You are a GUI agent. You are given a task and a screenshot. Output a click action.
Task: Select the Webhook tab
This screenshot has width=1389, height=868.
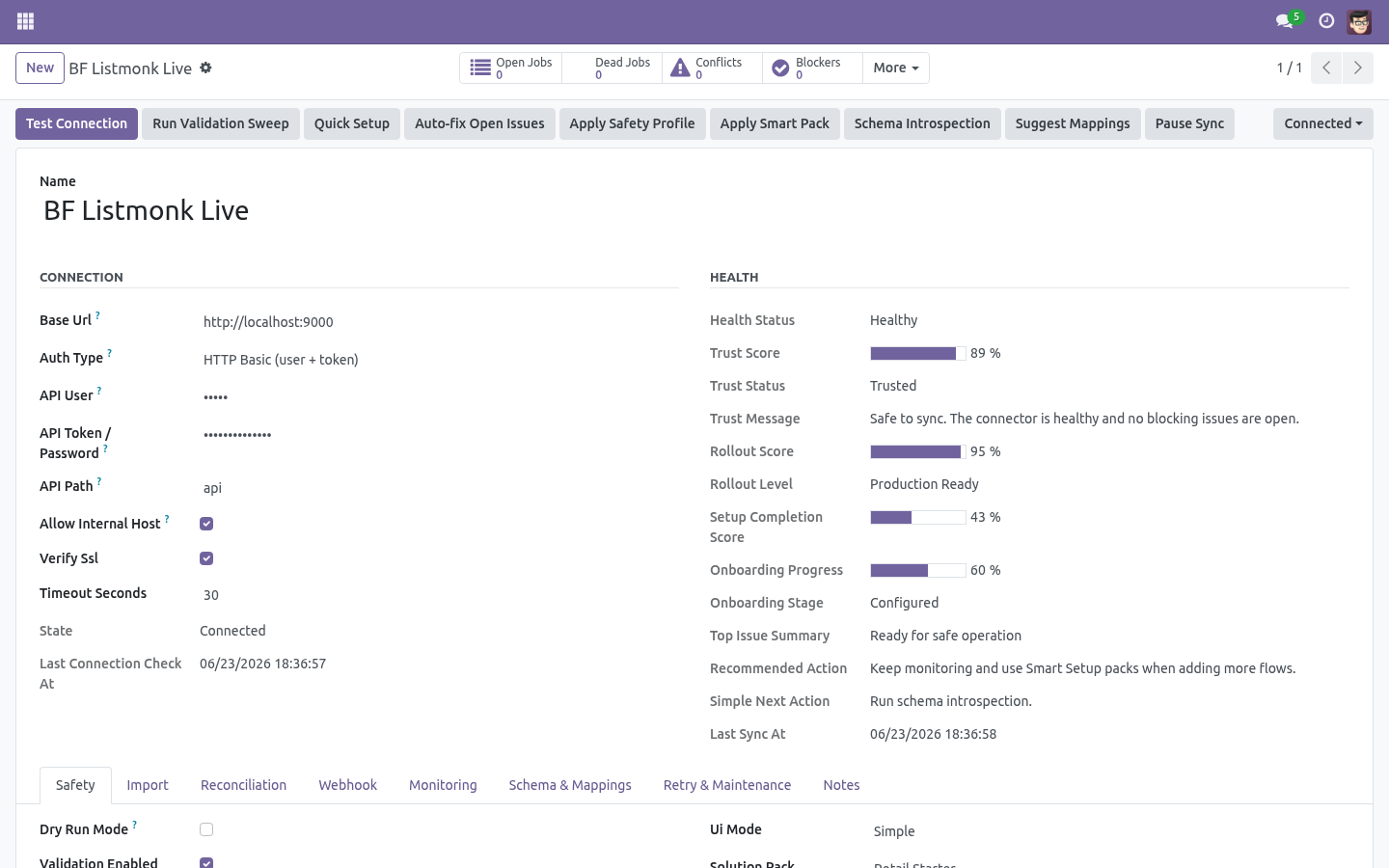coord(348,785)
